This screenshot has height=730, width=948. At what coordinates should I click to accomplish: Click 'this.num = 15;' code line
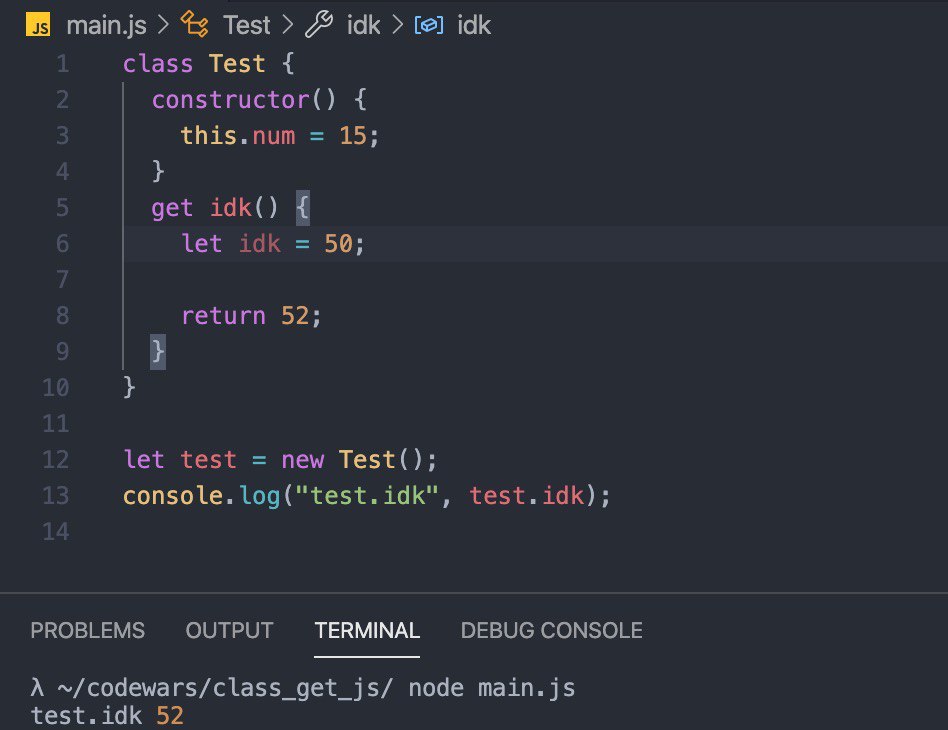coord(280,135)
